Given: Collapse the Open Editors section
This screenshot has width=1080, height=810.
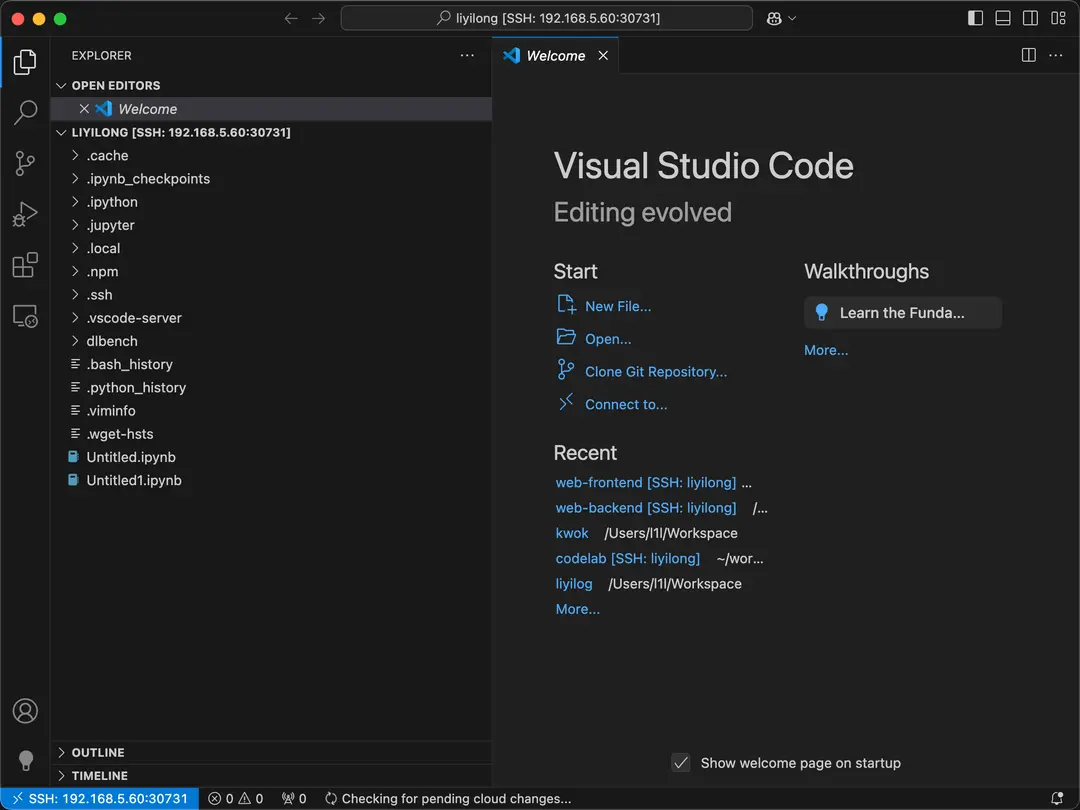Looking at the screenshot, I should tap(271, 85).
